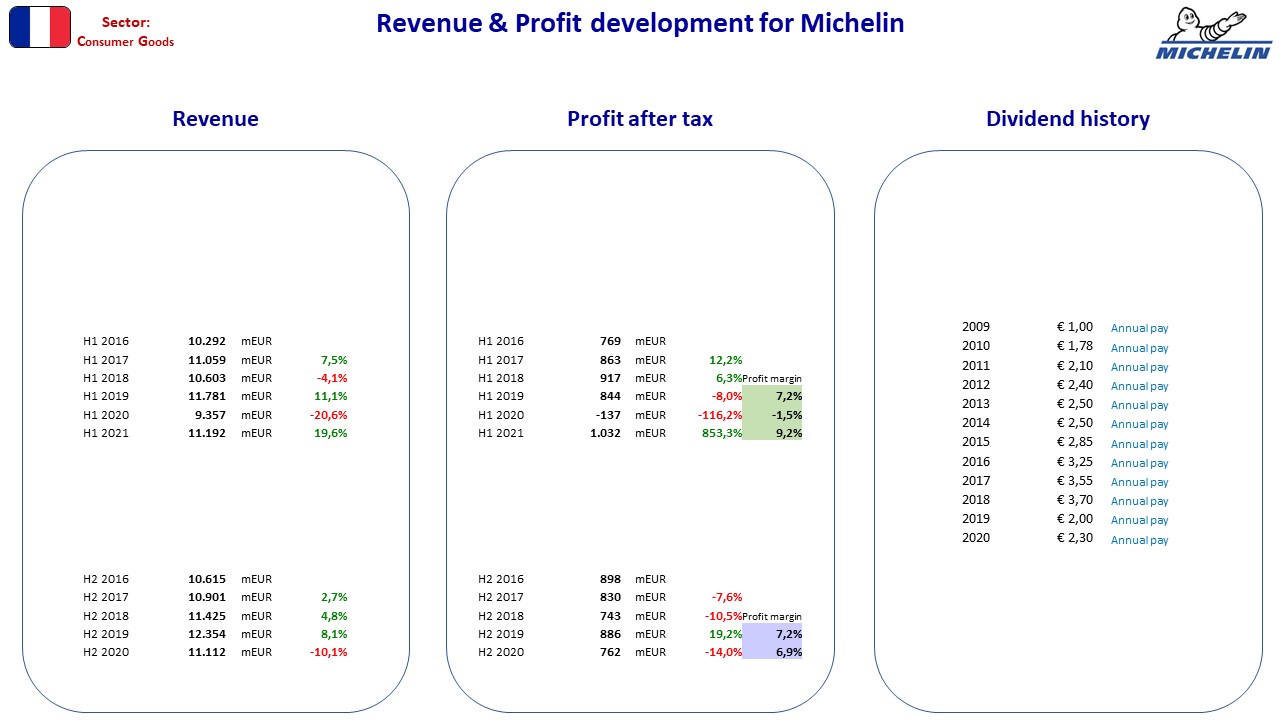Click the H1 2017 revenue value 11.059
This screenshot has width=1280, height=720.
pyautogui.click(x=207, y=360)
